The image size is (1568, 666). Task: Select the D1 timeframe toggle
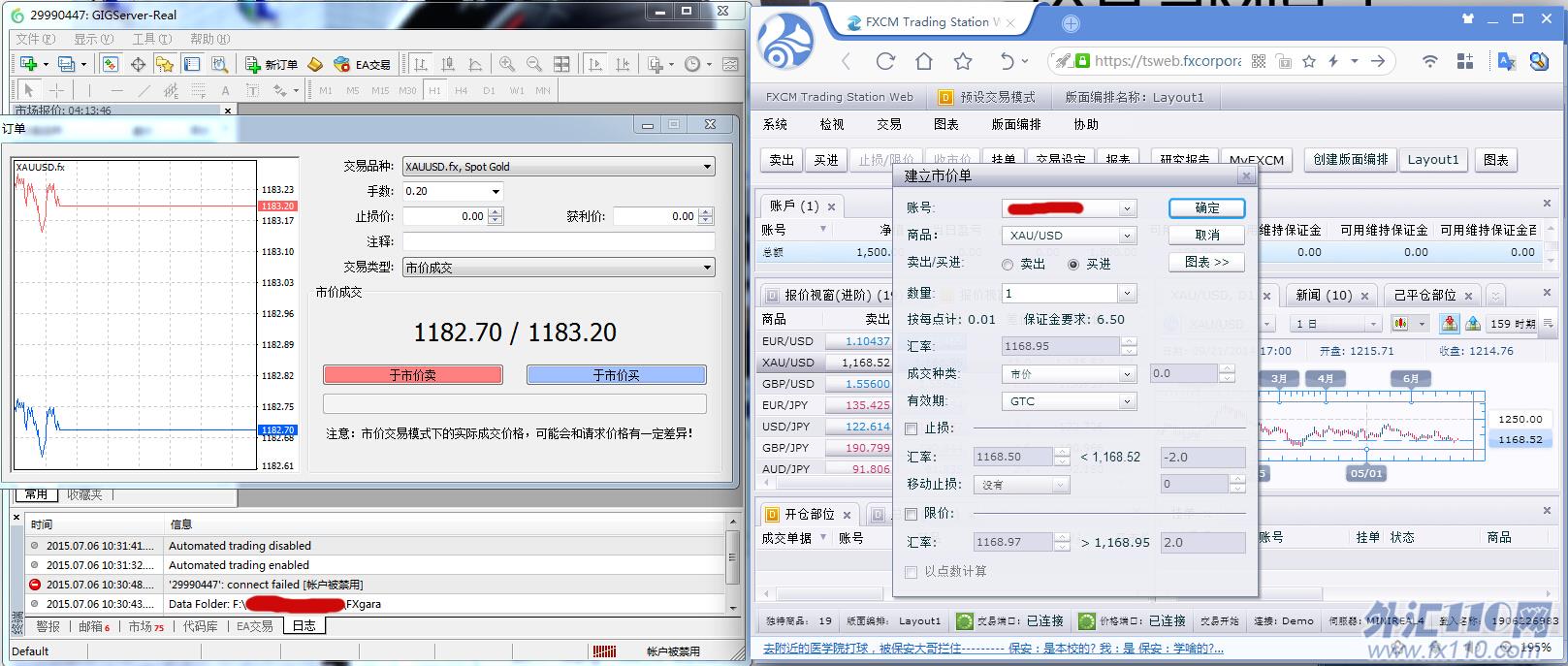[x=489, y=90]
